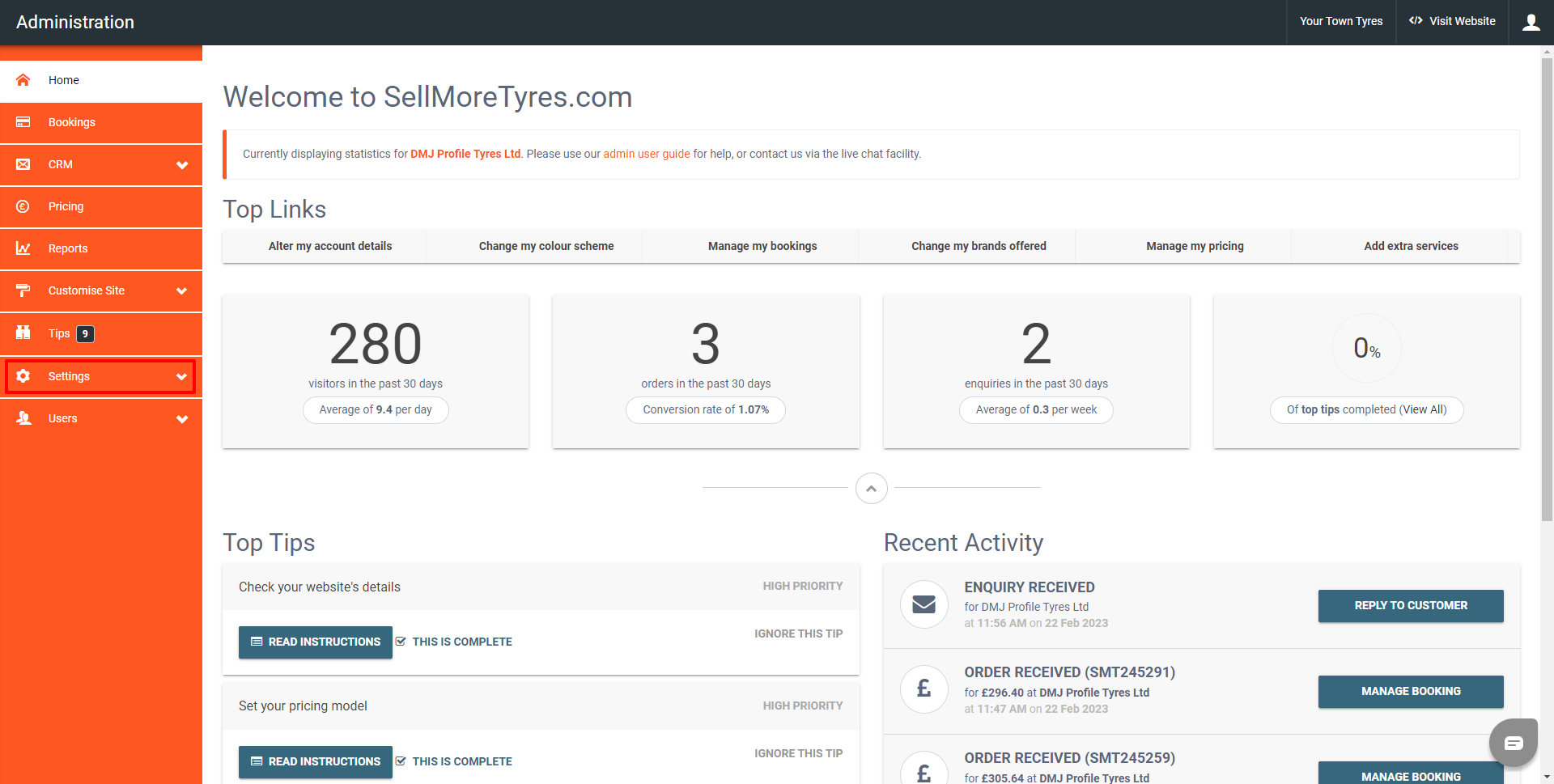The width and height of the screenshot is (1554, 784).
Task: Click the scrollbar down arrow
Action: coord(1547,778)
